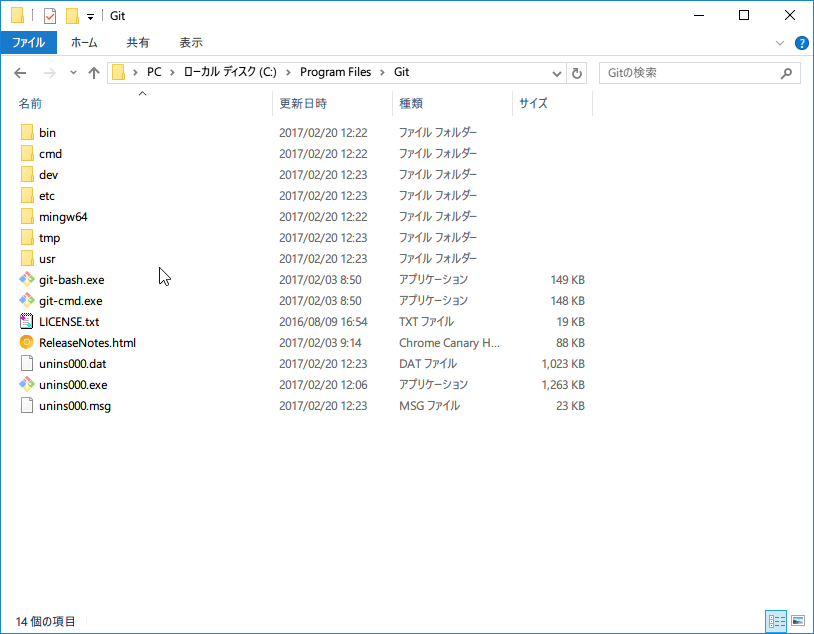Click the dev folder icon

27,174
